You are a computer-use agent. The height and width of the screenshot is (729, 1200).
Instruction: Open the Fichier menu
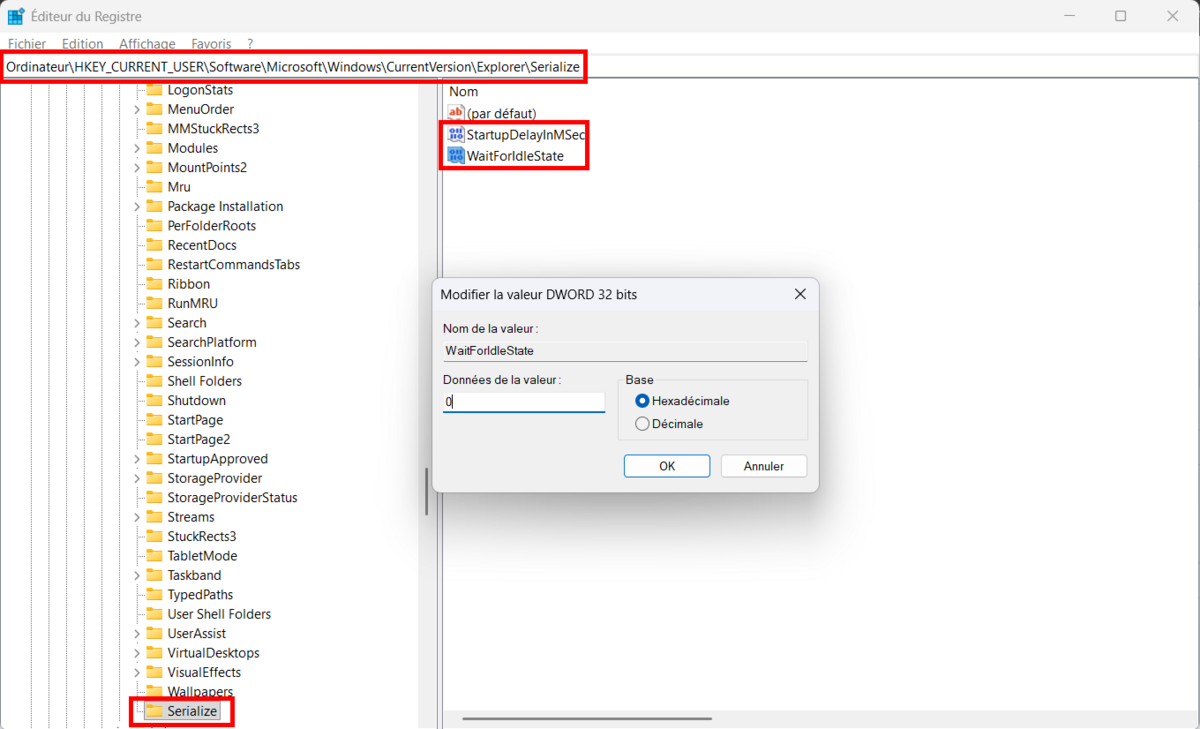(x=27, y=44)
